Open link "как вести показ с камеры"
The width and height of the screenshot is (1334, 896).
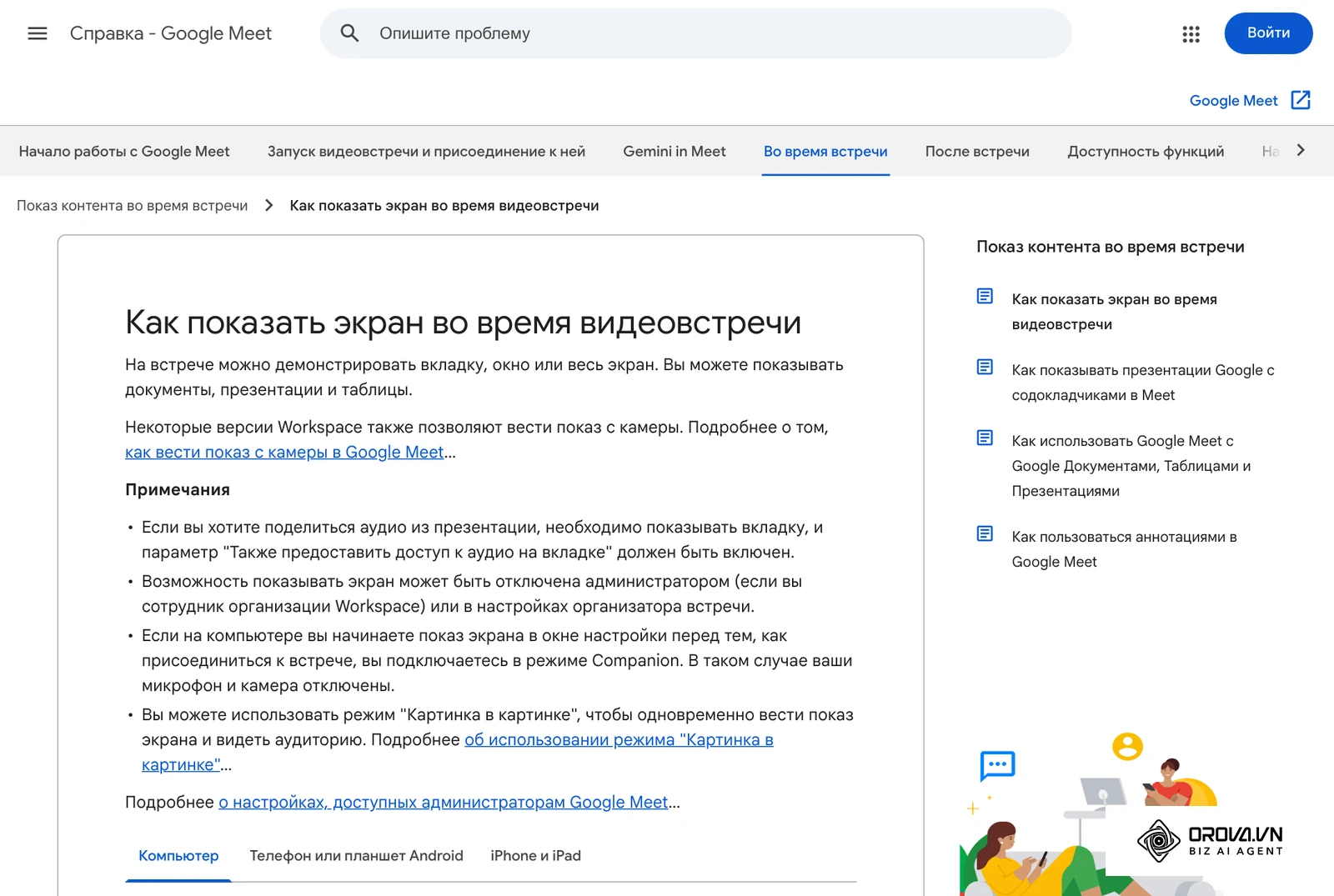pos(284,452)
